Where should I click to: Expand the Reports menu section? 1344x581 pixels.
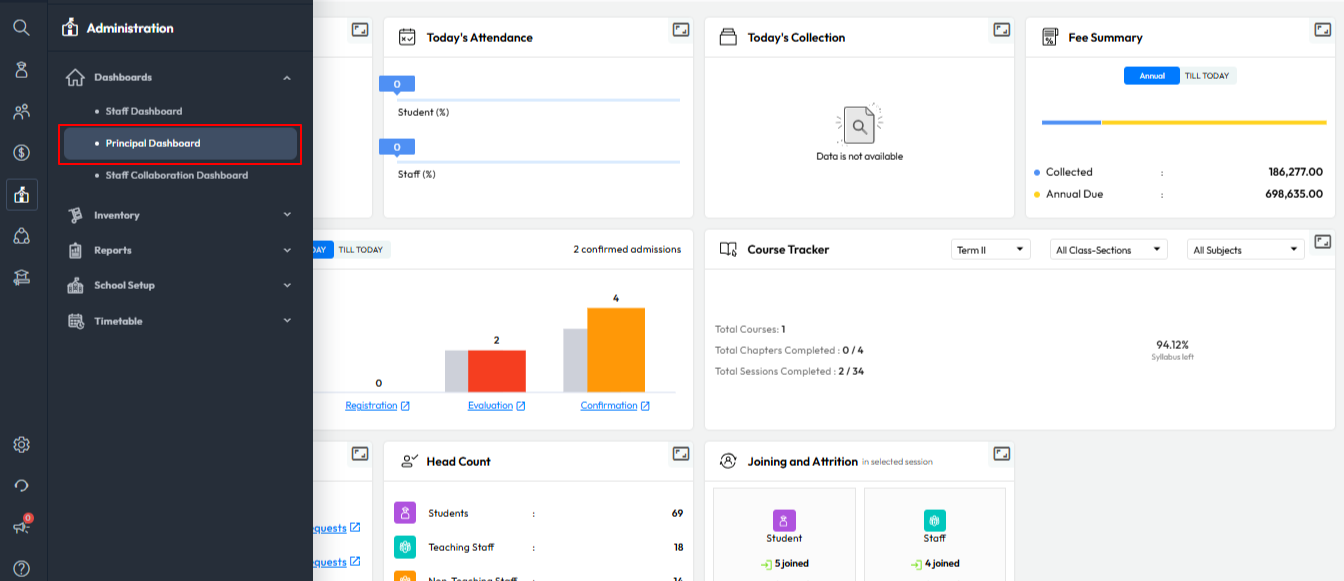180,250
